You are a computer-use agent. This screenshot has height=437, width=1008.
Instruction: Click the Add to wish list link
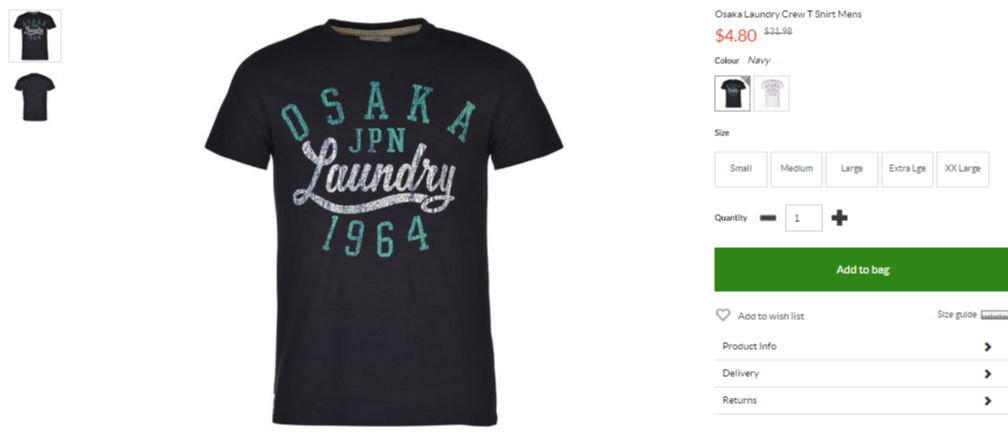click(771, 316)
